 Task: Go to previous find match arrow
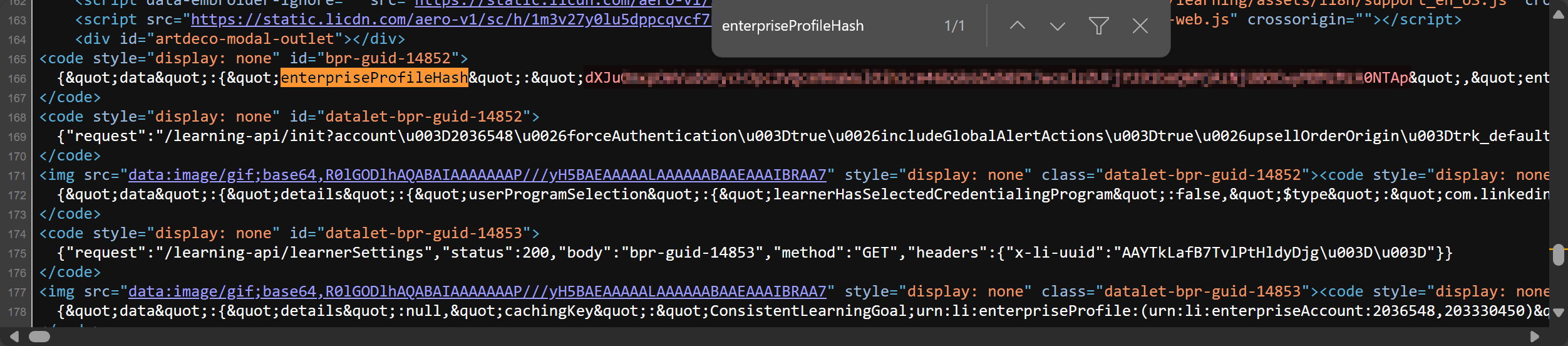coord(1018,26)
